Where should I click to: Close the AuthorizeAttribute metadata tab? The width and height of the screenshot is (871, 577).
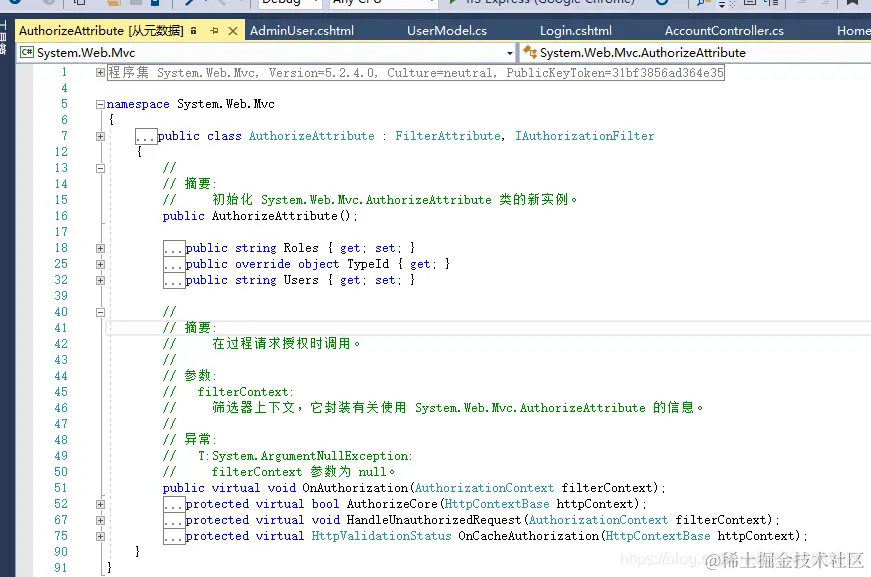[x=233, y=31]
